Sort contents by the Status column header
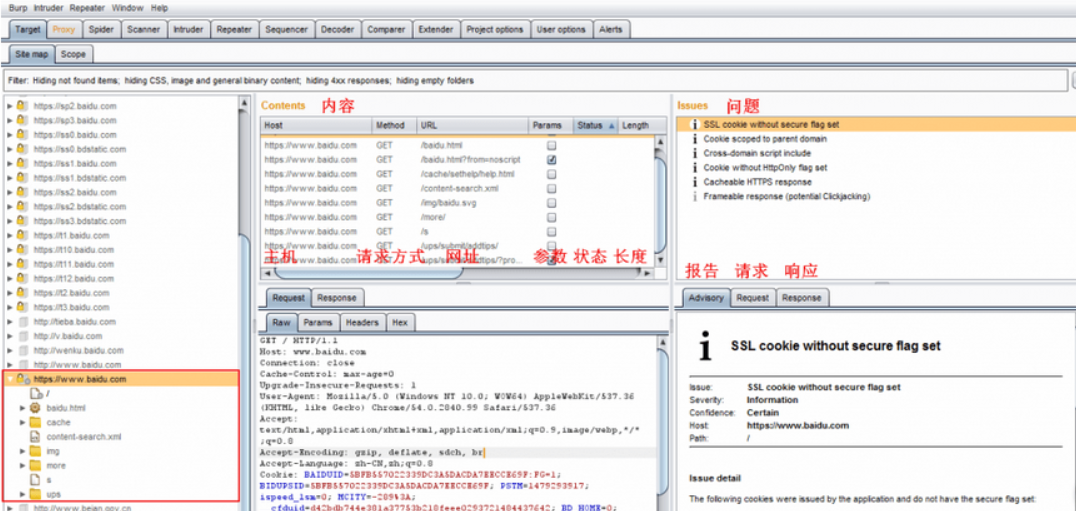 590,126
